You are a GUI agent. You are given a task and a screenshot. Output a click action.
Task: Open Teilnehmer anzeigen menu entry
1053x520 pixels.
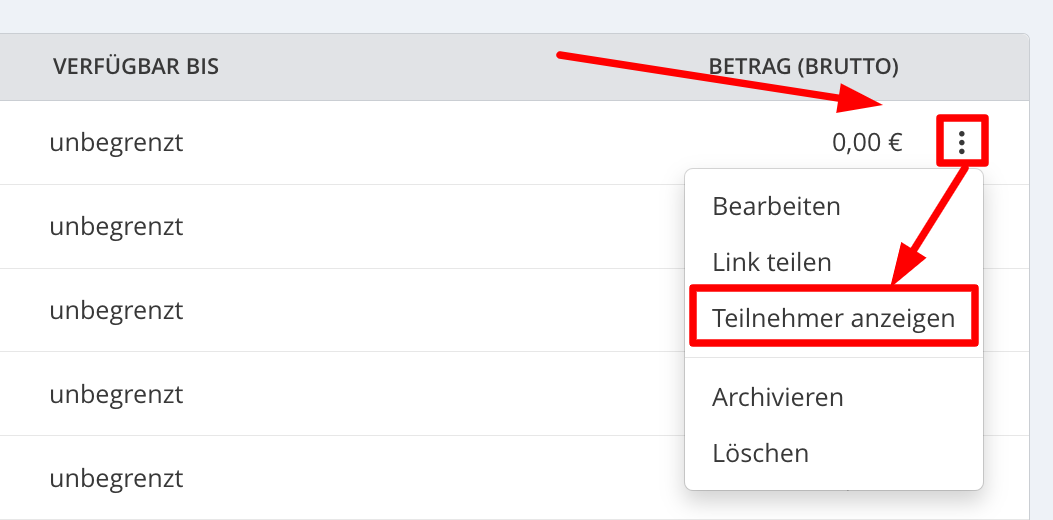click(833, 317)
